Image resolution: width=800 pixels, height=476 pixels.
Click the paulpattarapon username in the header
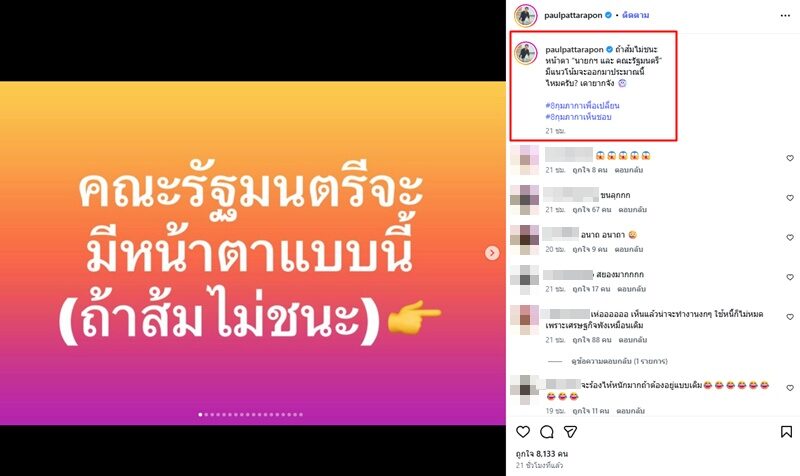coord(573,15)
